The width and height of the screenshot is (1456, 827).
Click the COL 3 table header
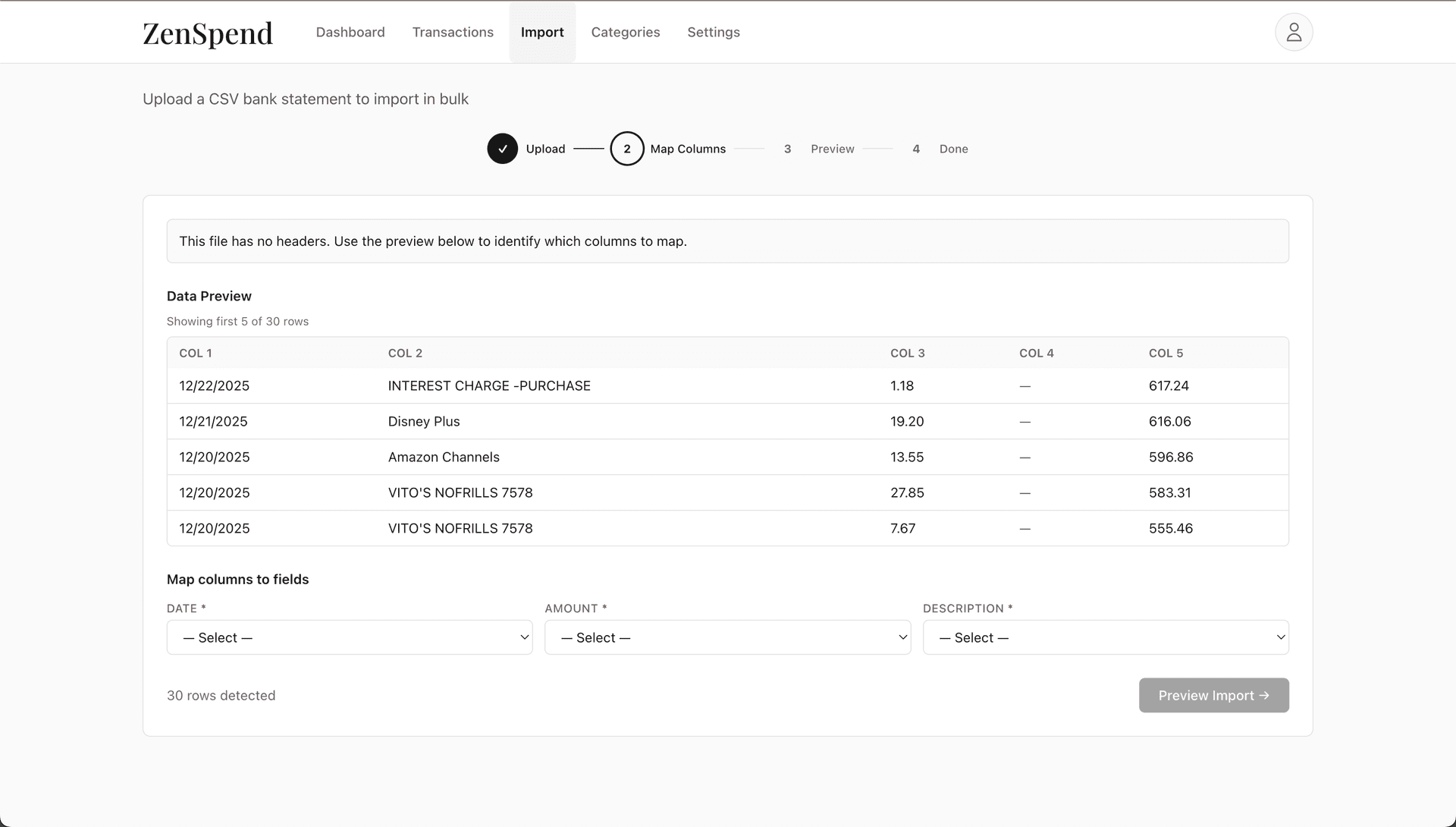tap(907, 353)
